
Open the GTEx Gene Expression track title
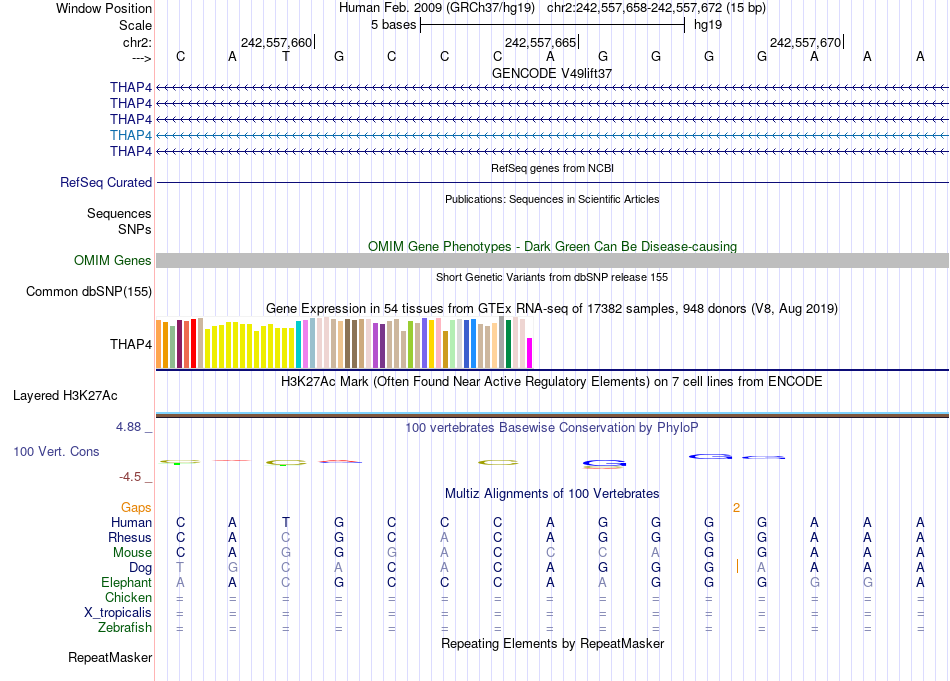(552, 308)
